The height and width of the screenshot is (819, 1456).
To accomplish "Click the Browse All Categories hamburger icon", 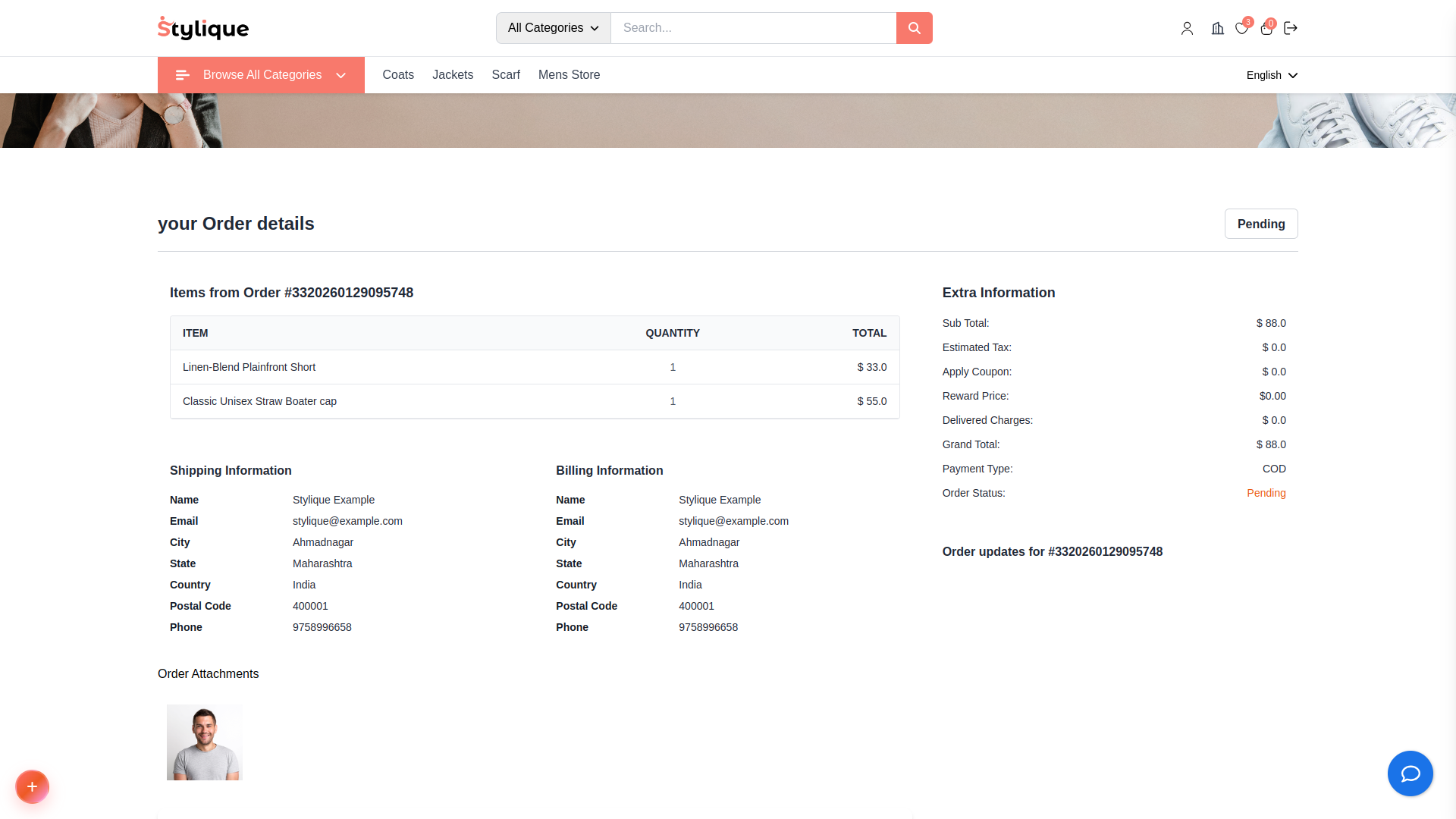I will click(182, 75).
